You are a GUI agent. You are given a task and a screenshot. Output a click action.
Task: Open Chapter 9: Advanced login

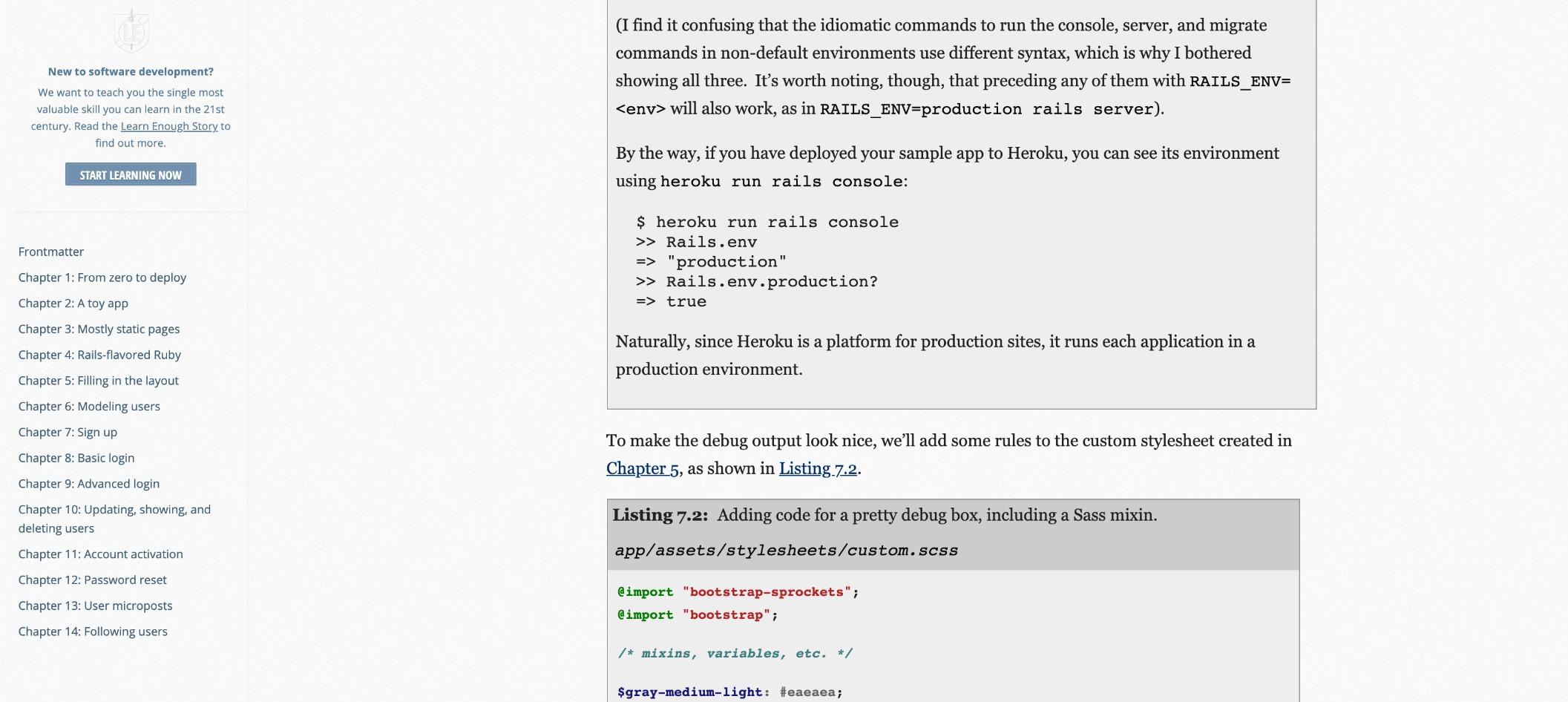click(89, 484)
